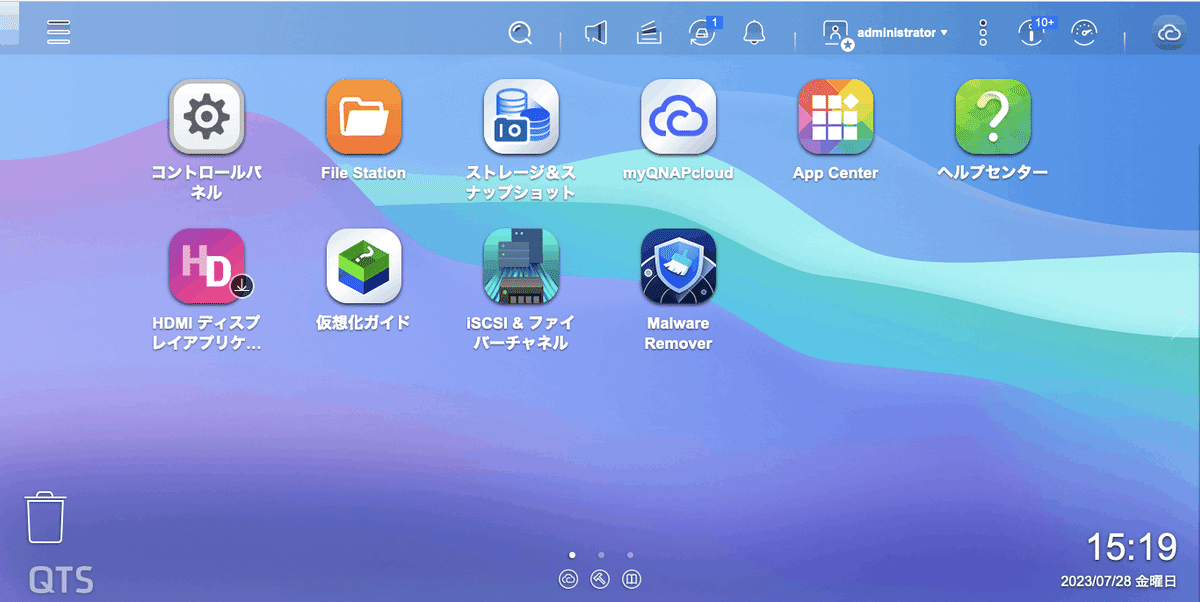The image size is (1200, 602).
Task: Open the main hamburger menu
Action: point(59,32)
